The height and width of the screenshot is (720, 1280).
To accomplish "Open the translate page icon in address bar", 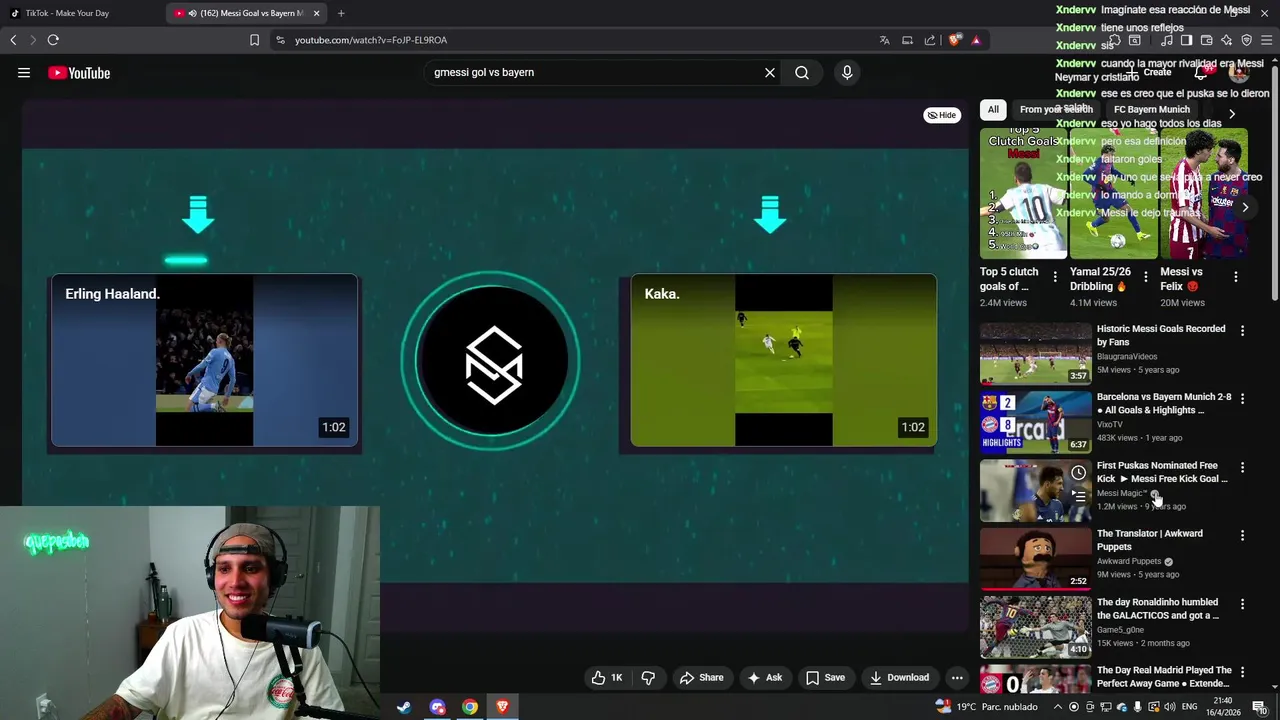I will pyautogui.click(x=884, y=40).
